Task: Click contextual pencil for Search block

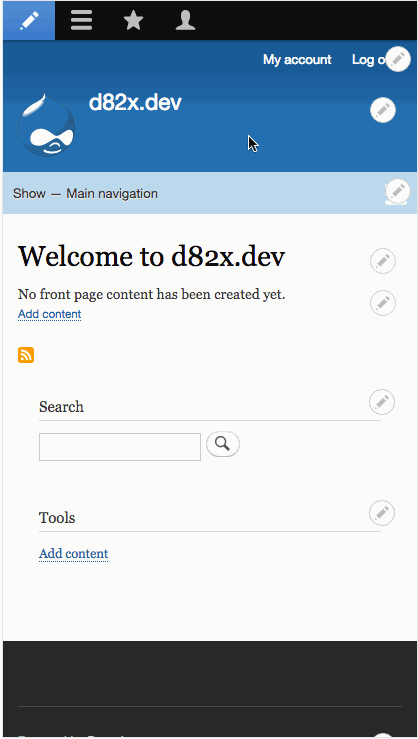Action: click(382, 402)
